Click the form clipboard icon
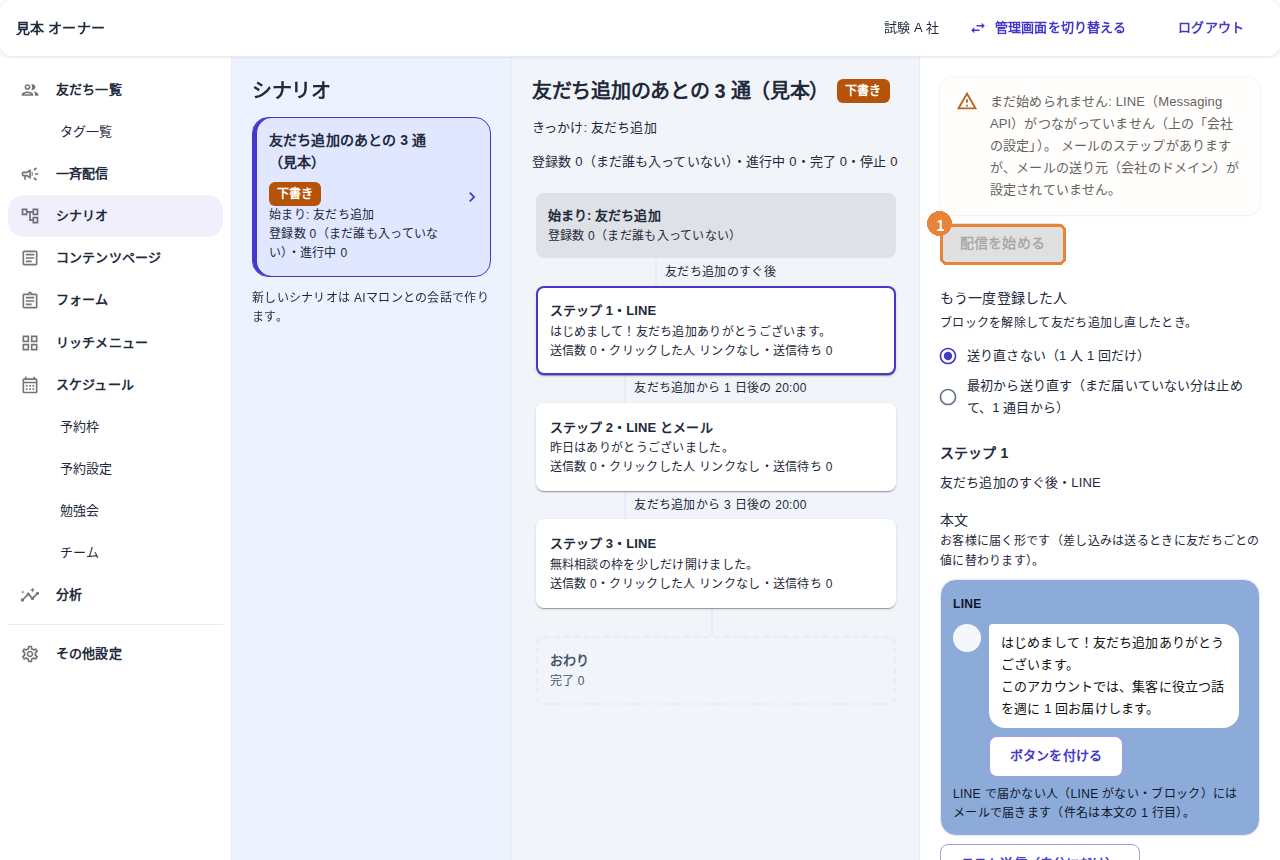 tap(30, 300)
